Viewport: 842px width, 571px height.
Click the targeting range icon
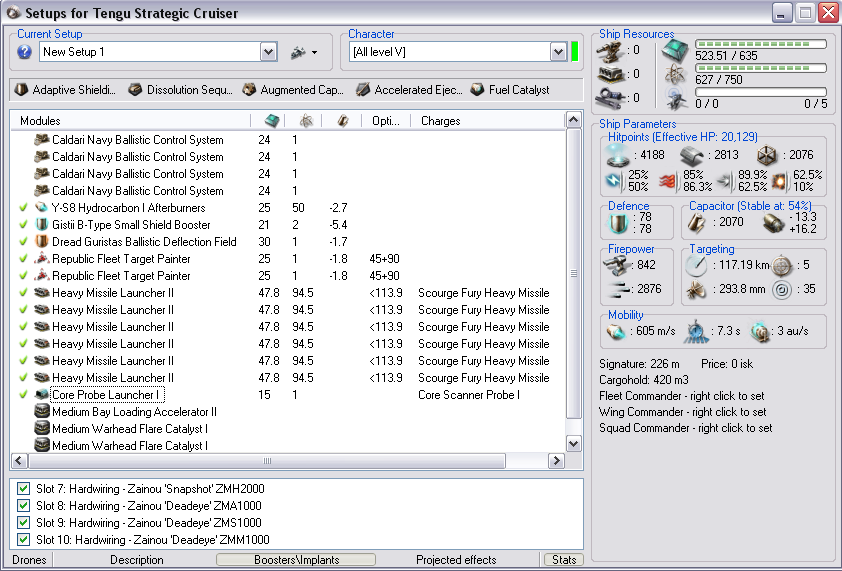click(696, 265)
